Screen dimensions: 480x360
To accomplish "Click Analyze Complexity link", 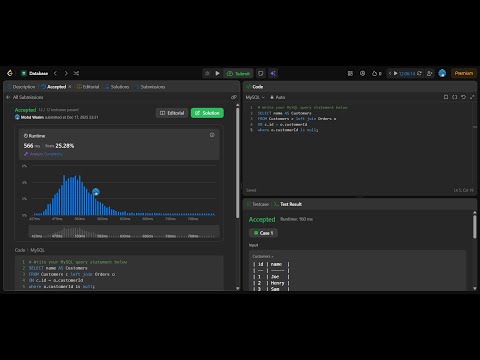I will point(43,154).
